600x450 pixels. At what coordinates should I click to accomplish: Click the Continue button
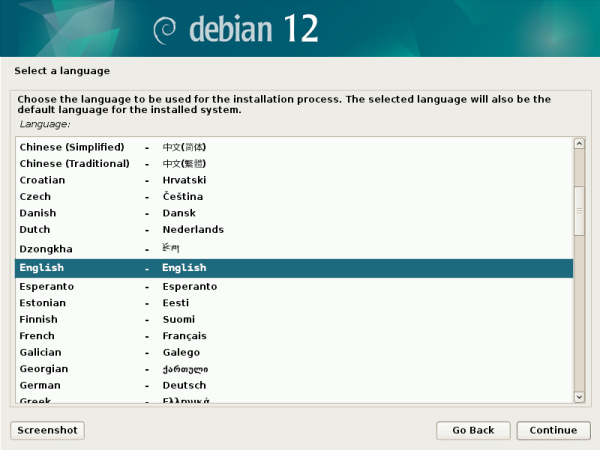(553, 430)
